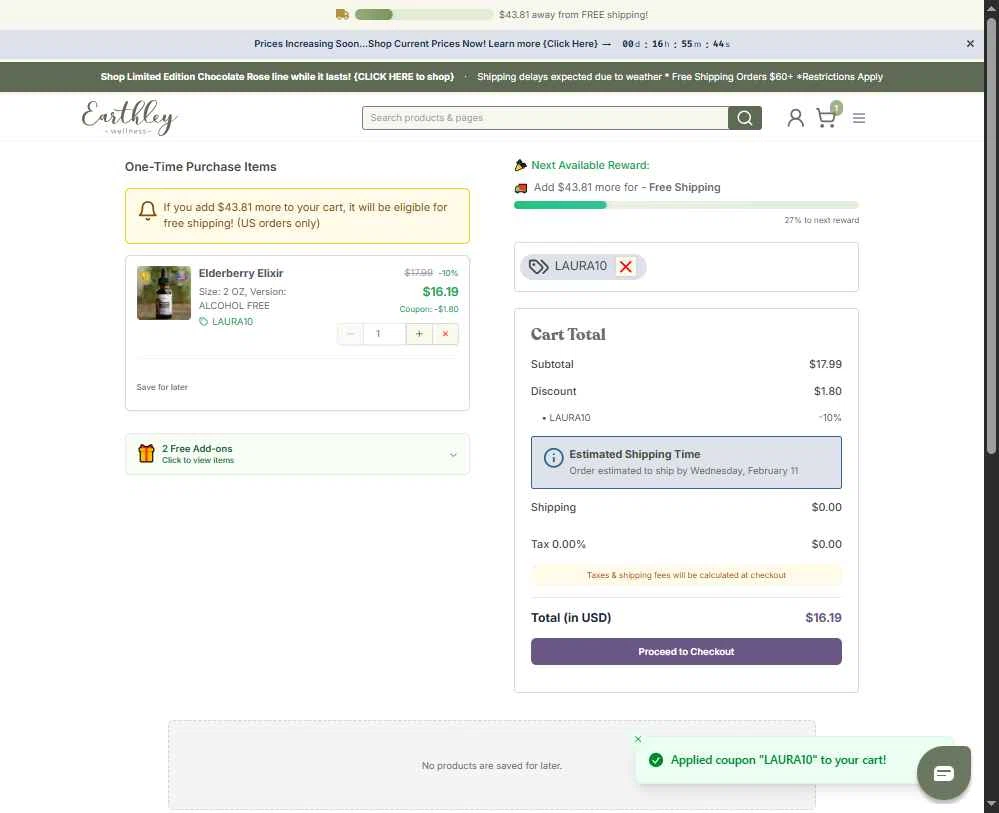Screen dimensions: 999x813
Task: Click the bell icon in shipping notice
Action: [147, 211]
